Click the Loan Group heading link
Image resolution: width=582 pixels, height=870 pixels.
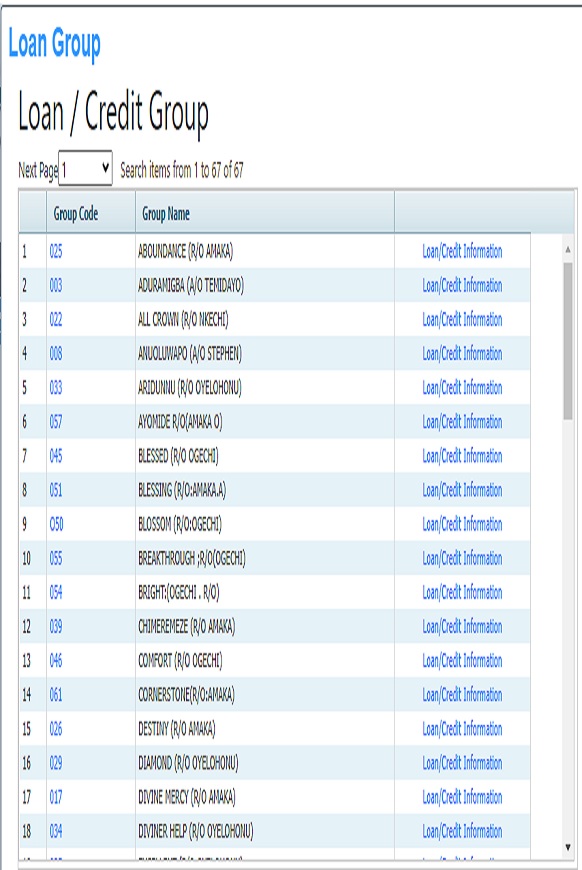coord(54,44)
